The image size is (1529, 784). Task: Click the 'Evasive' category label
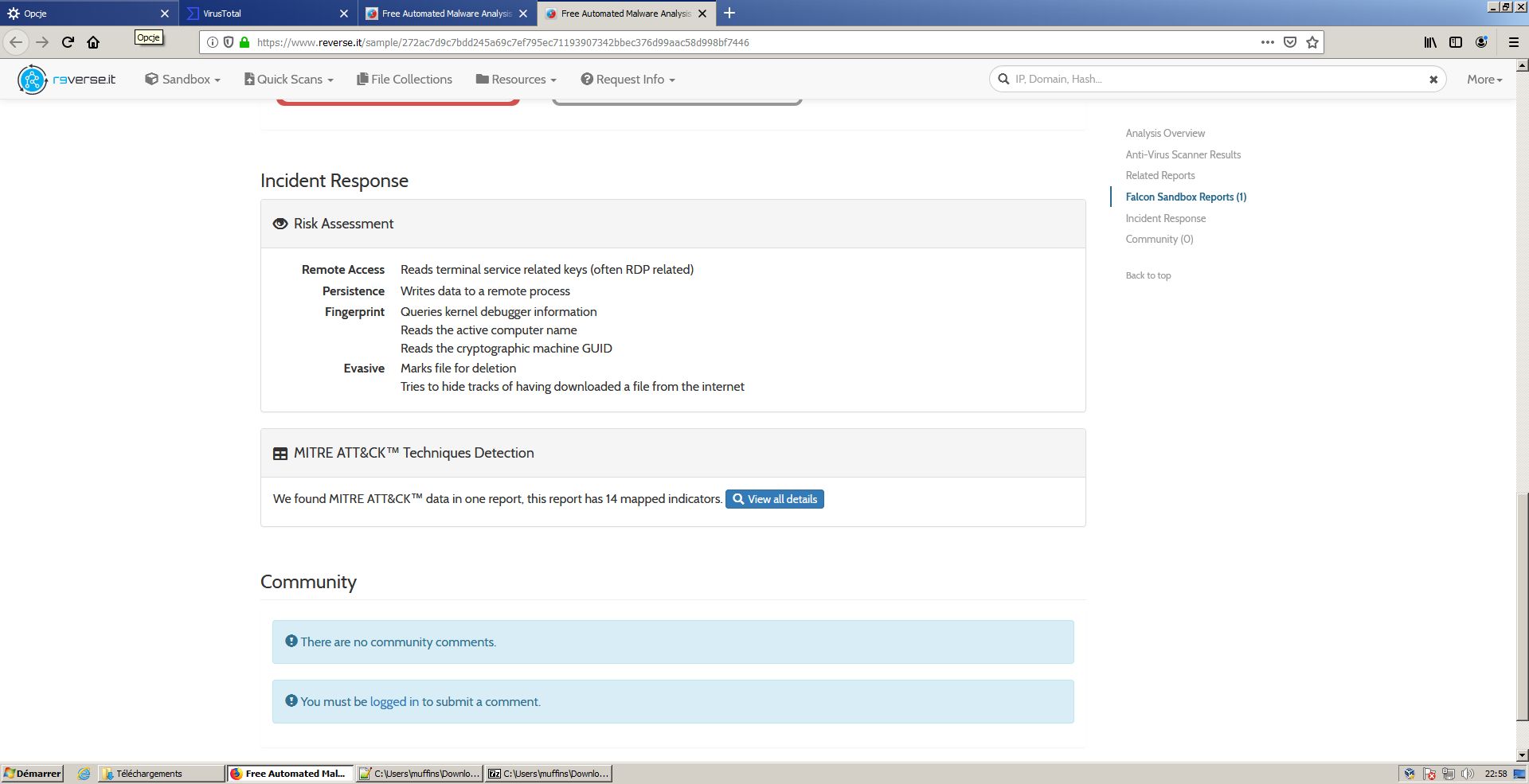364,369
